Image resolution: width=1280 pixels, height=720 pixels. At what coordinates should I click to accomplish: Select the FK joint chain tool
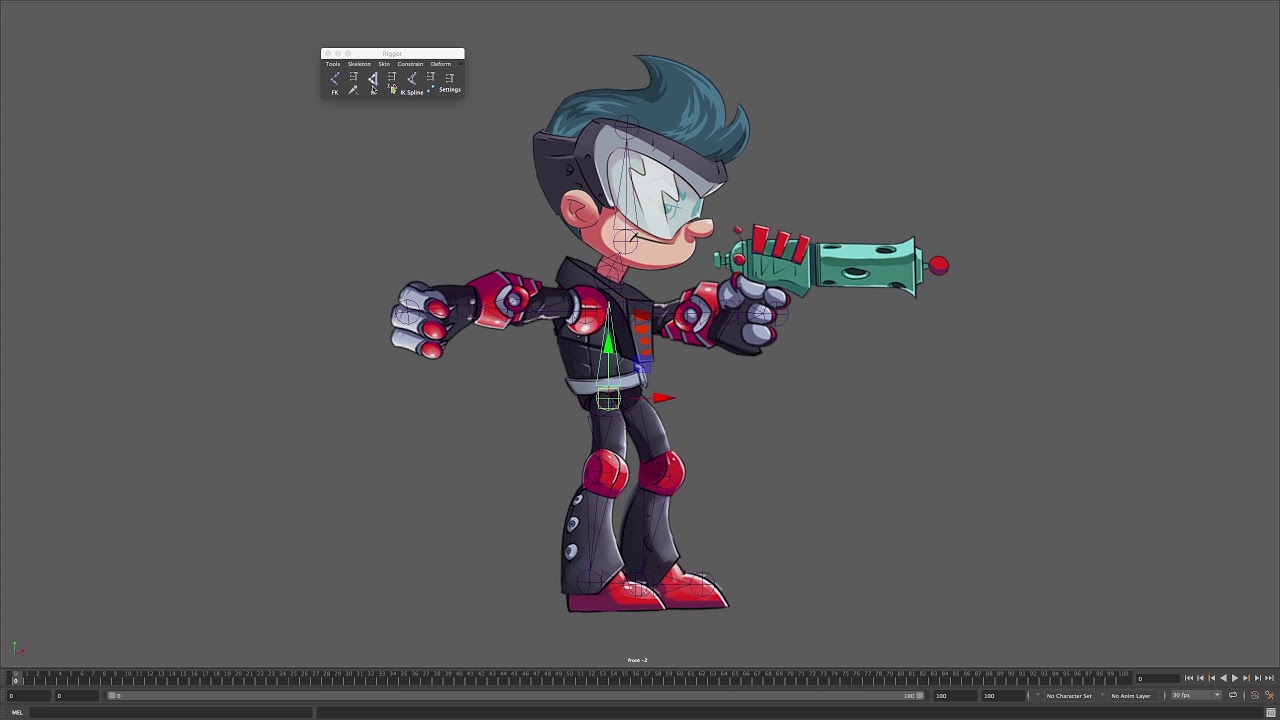coord(334,78)
